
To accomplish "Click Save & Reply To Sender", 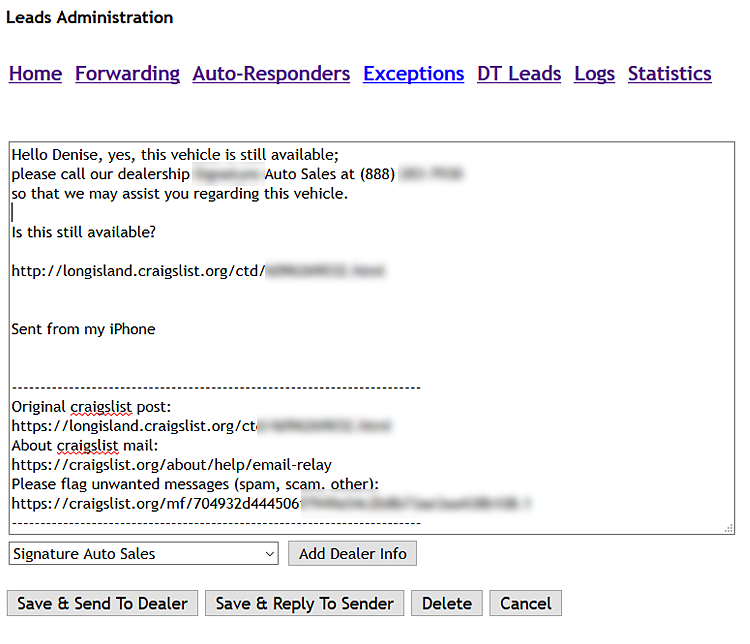I will pyautogui.click(x=304, y=604).
